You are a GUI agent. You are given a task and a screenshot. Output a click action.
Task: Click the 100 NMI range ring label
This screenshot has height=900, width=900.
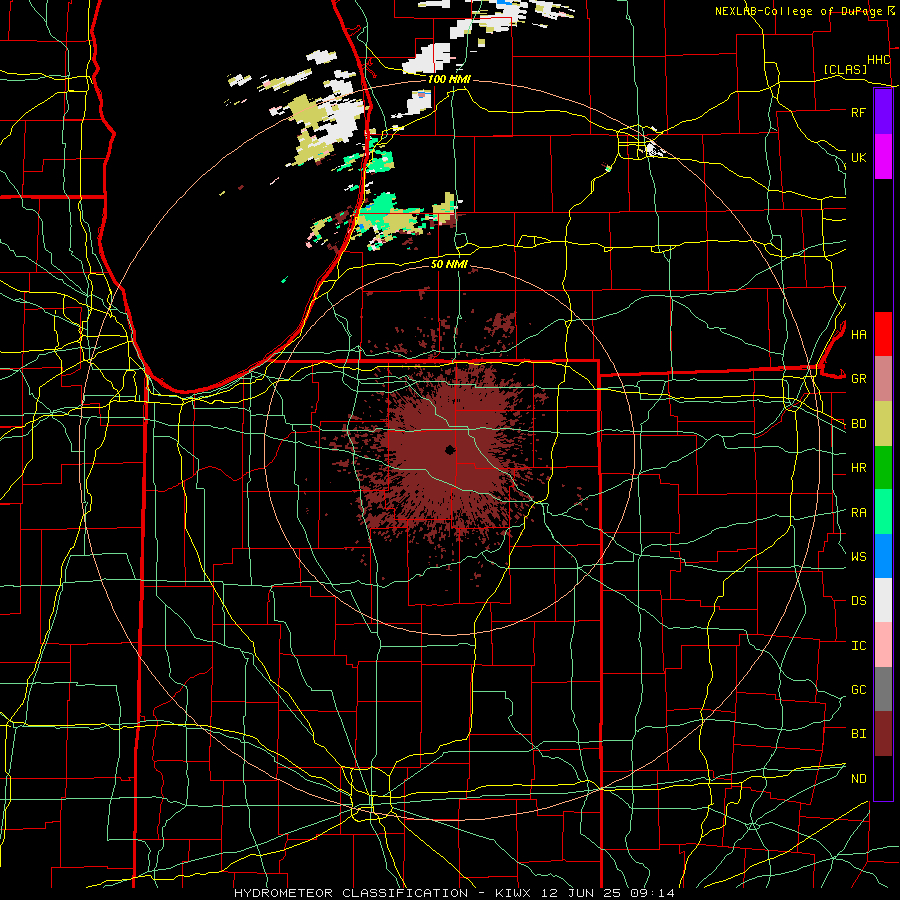click(448, 79)
